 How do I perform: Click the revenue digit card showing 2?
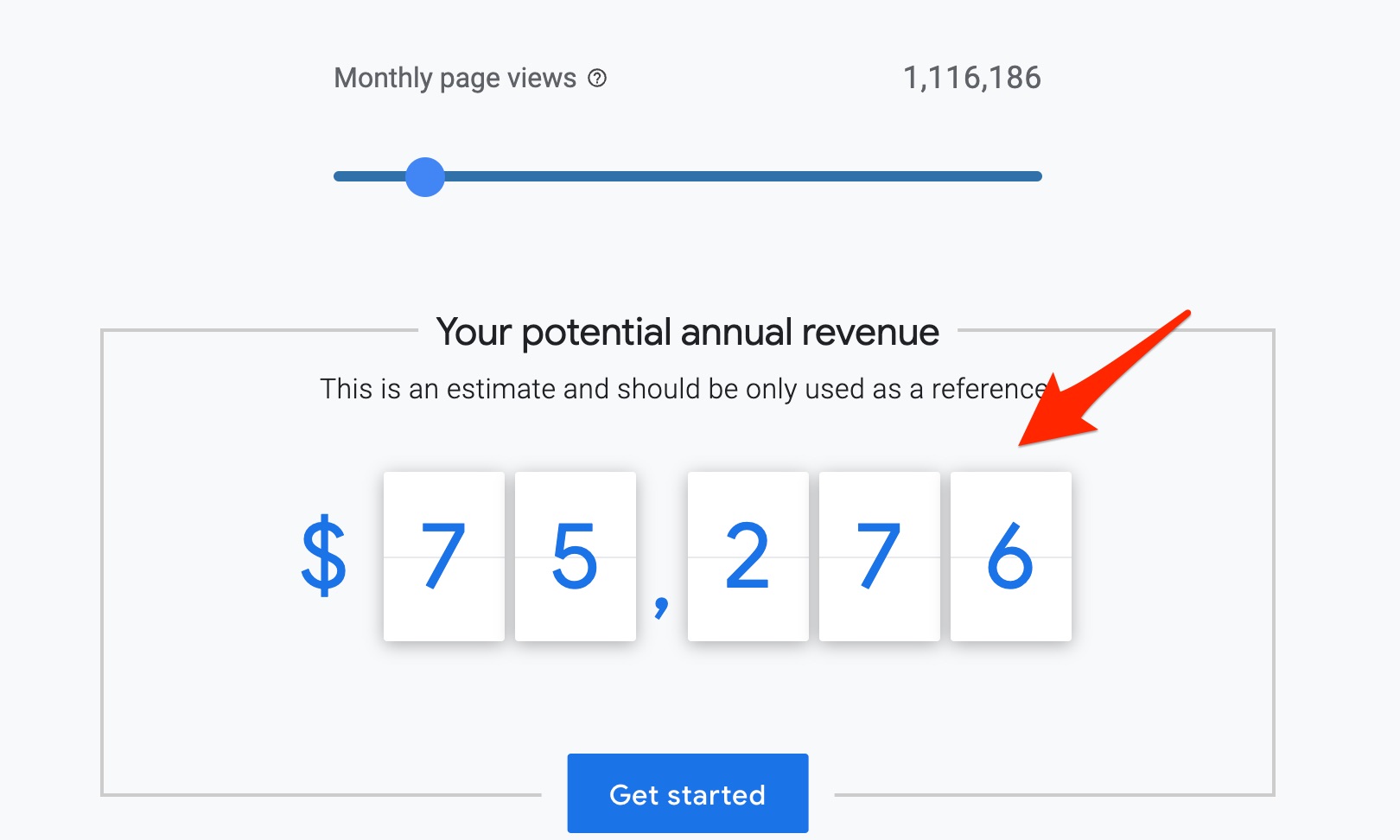(x=748, y=557)
